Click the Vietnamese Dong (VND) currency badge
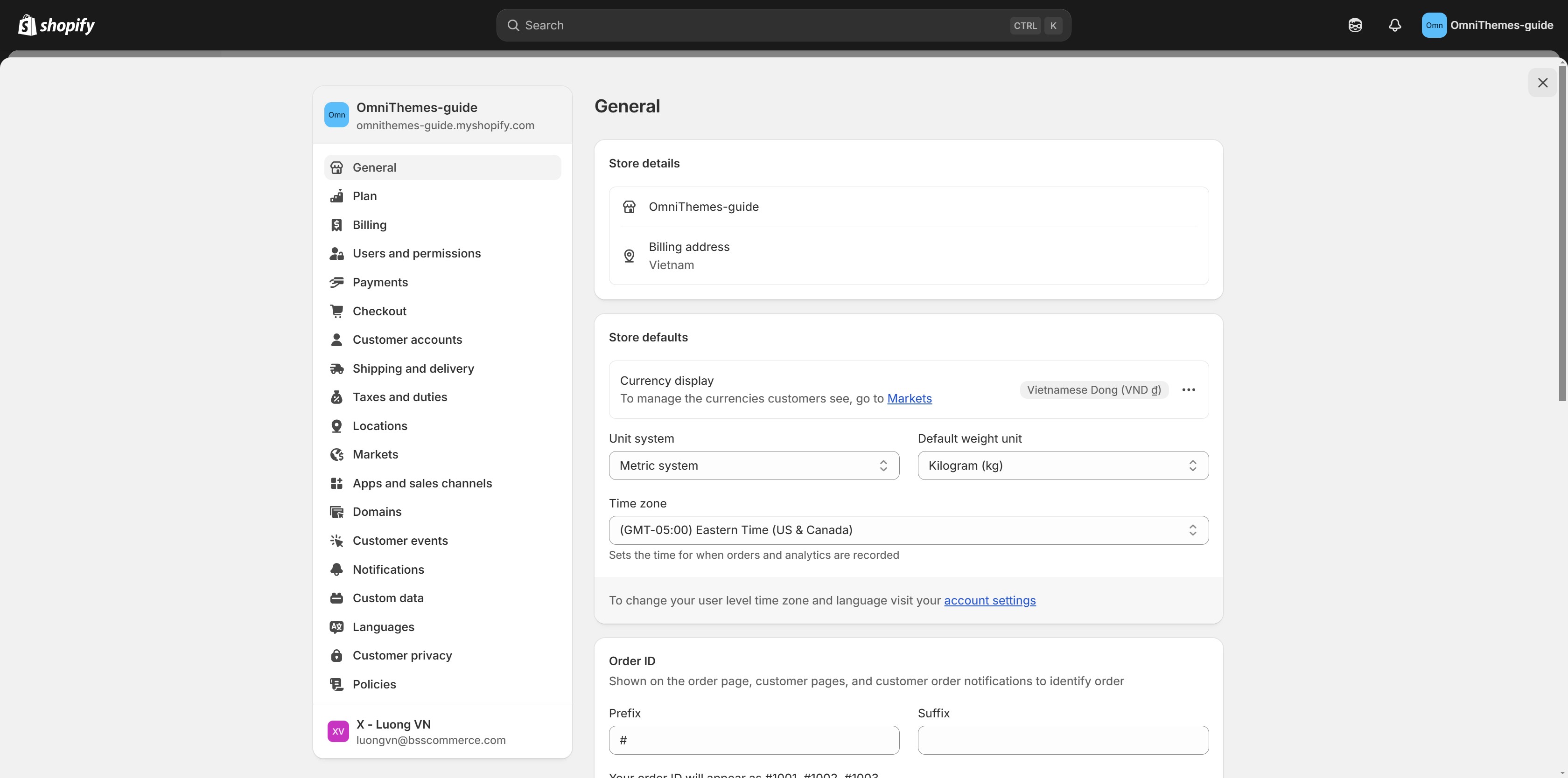Image resolution: width=1568 pixels, height=778 pixels. coord(1094,390)
